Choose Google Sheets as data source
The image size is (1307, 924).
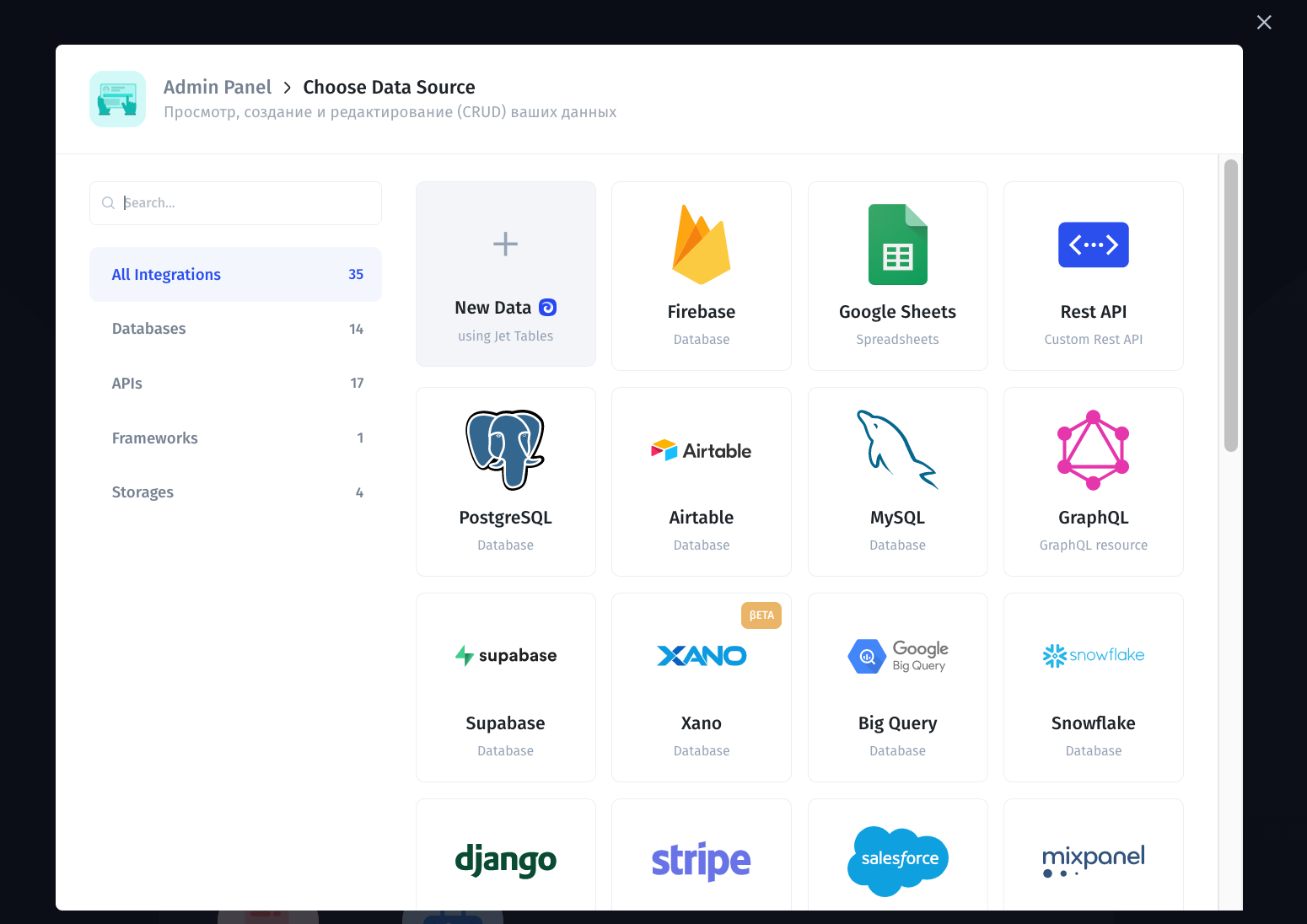tap(897, 276)
